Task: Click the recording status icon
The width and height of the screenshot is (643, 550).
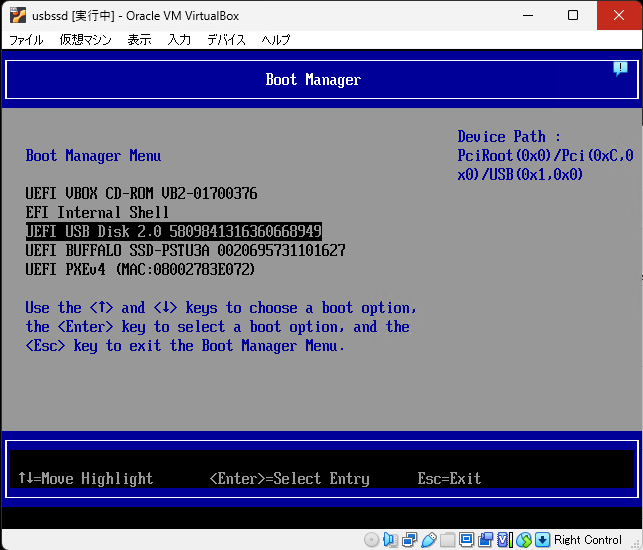Action: (486, 540)
